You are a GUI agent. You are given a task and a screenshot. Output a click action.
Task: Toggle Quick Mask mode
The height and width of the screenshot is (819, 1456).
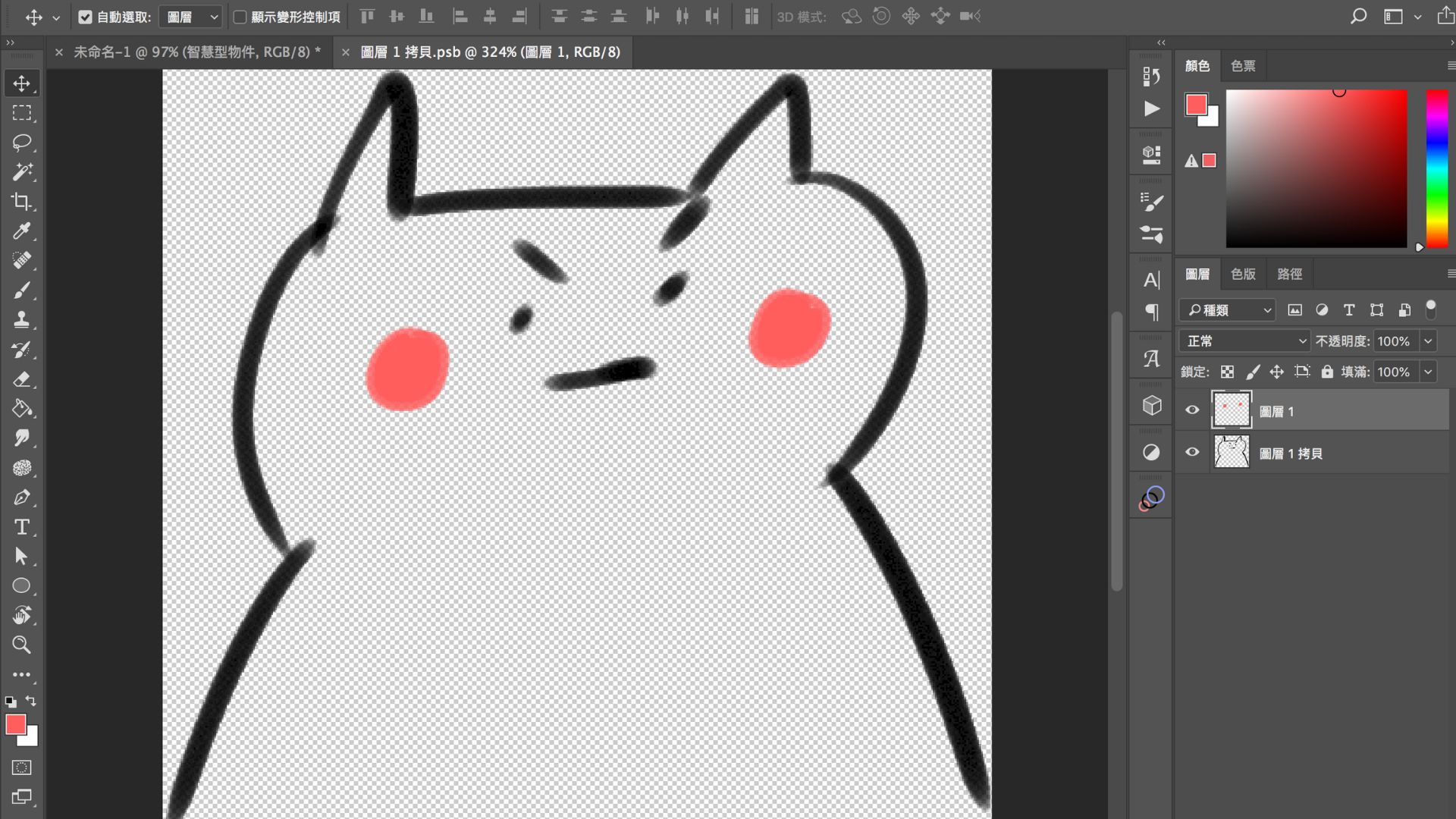(21, 767)
